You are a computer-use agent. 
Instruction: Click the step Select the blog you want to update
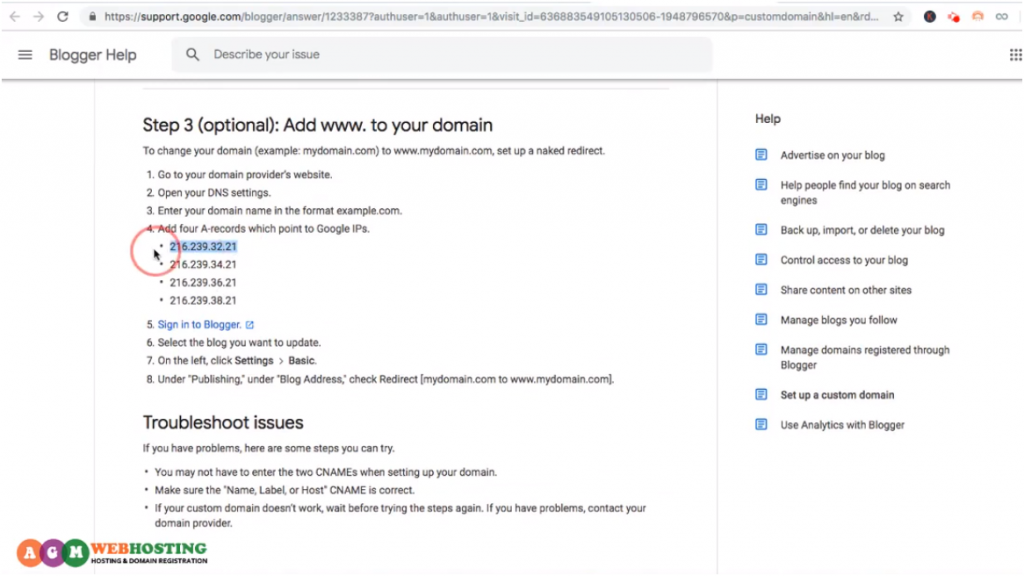(239, 343)
